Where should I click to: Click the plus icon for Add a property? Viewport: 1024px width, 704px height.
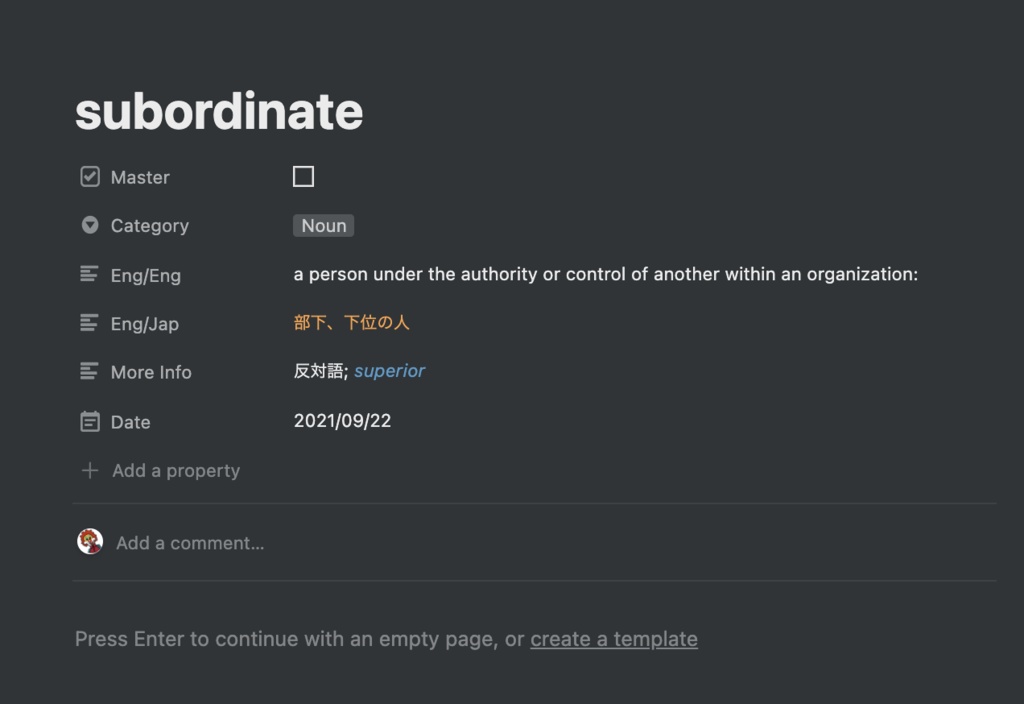90,470
